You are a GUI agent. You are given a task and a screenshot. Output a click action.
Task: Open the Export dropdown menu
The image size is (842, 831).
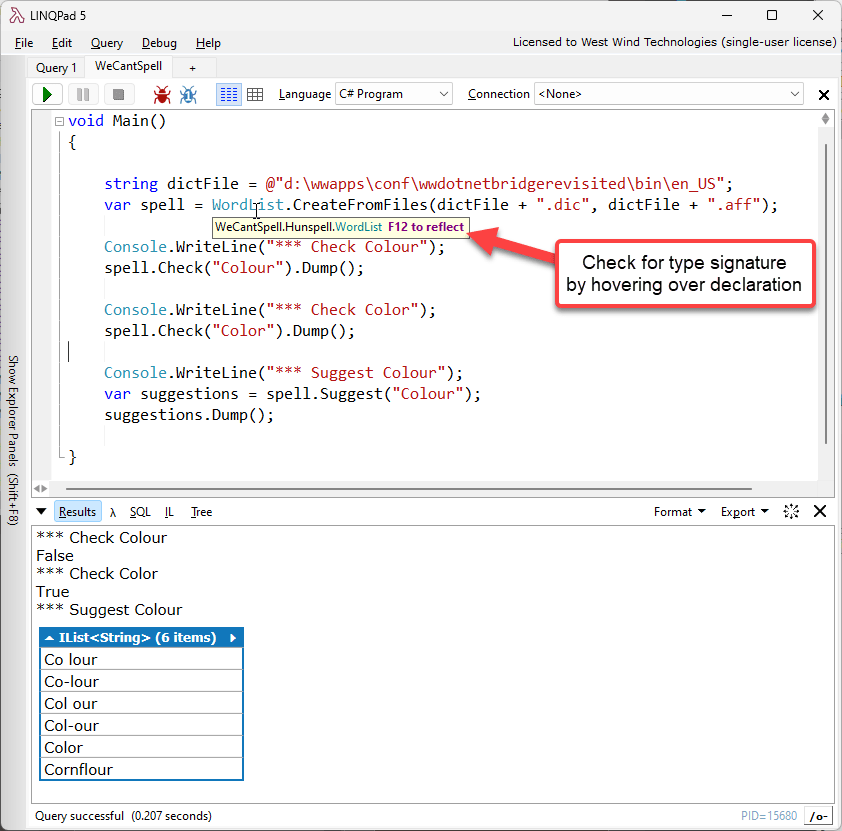(744, 511)
